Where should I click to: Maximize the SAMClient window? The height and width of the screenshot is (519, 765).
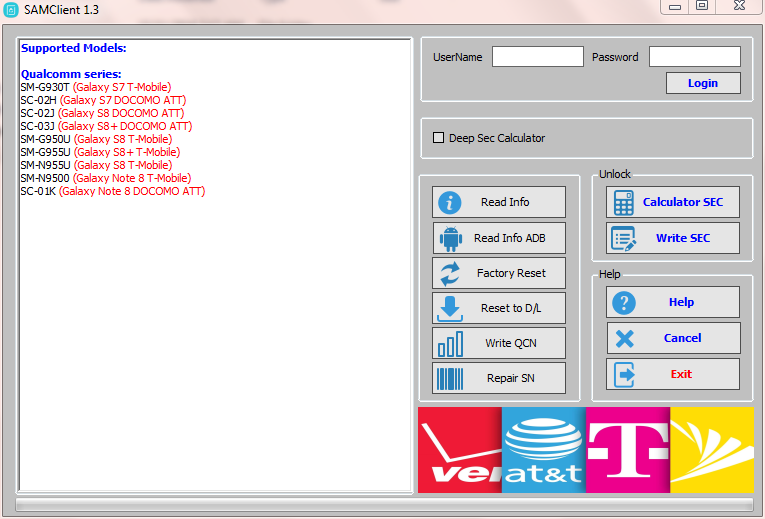[x=702, y=6]
